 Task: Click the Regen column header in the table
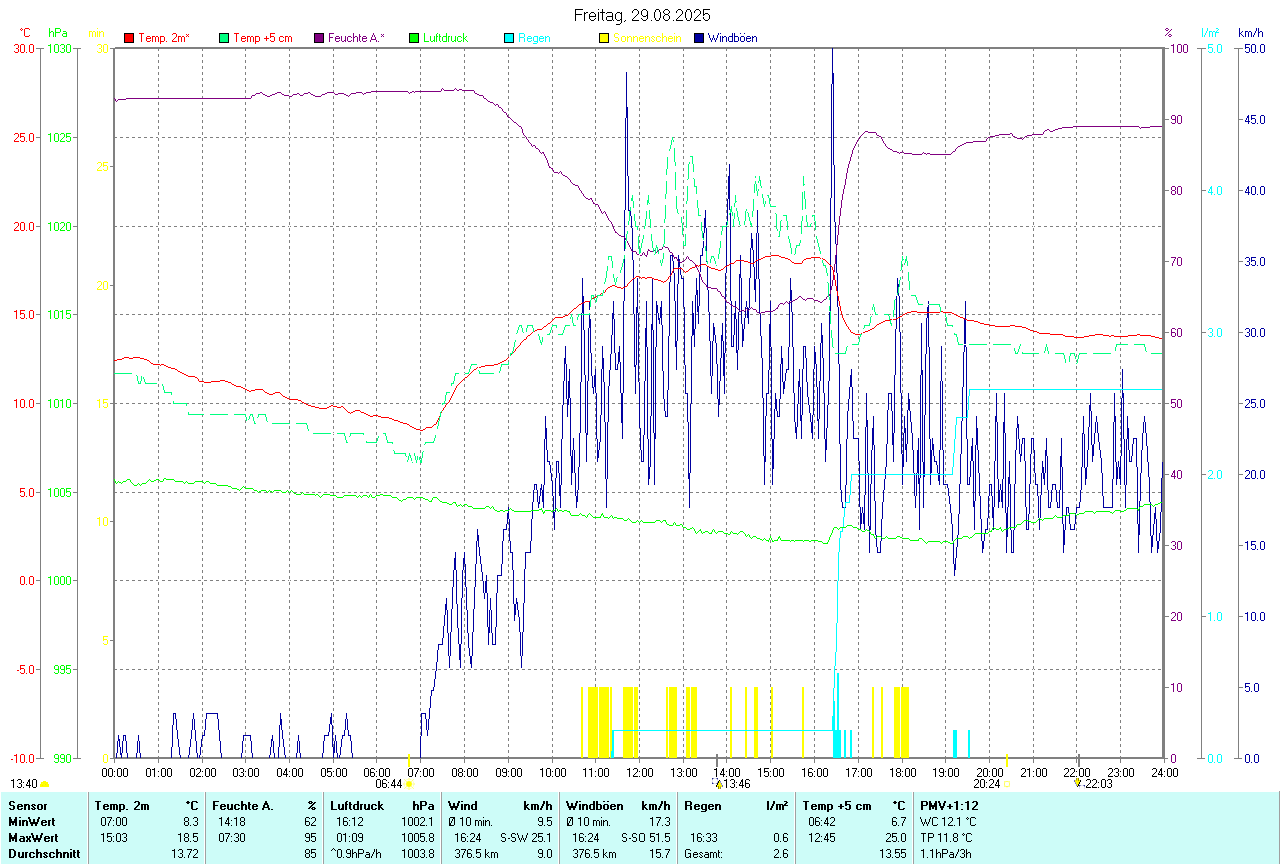702,805
